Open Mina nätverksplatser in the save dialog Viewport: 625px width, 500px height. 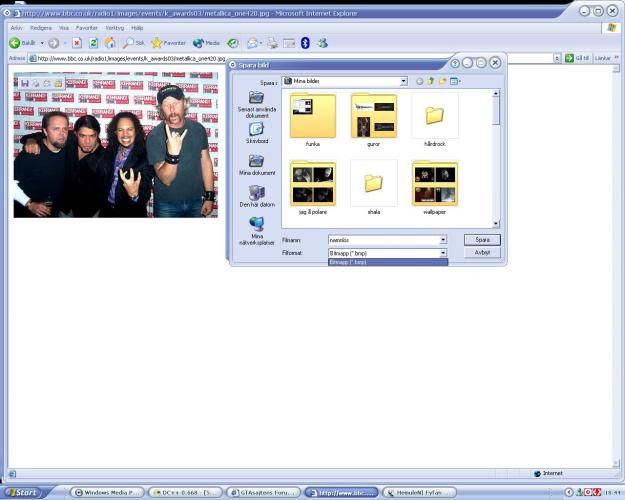[x=256, y=226]
